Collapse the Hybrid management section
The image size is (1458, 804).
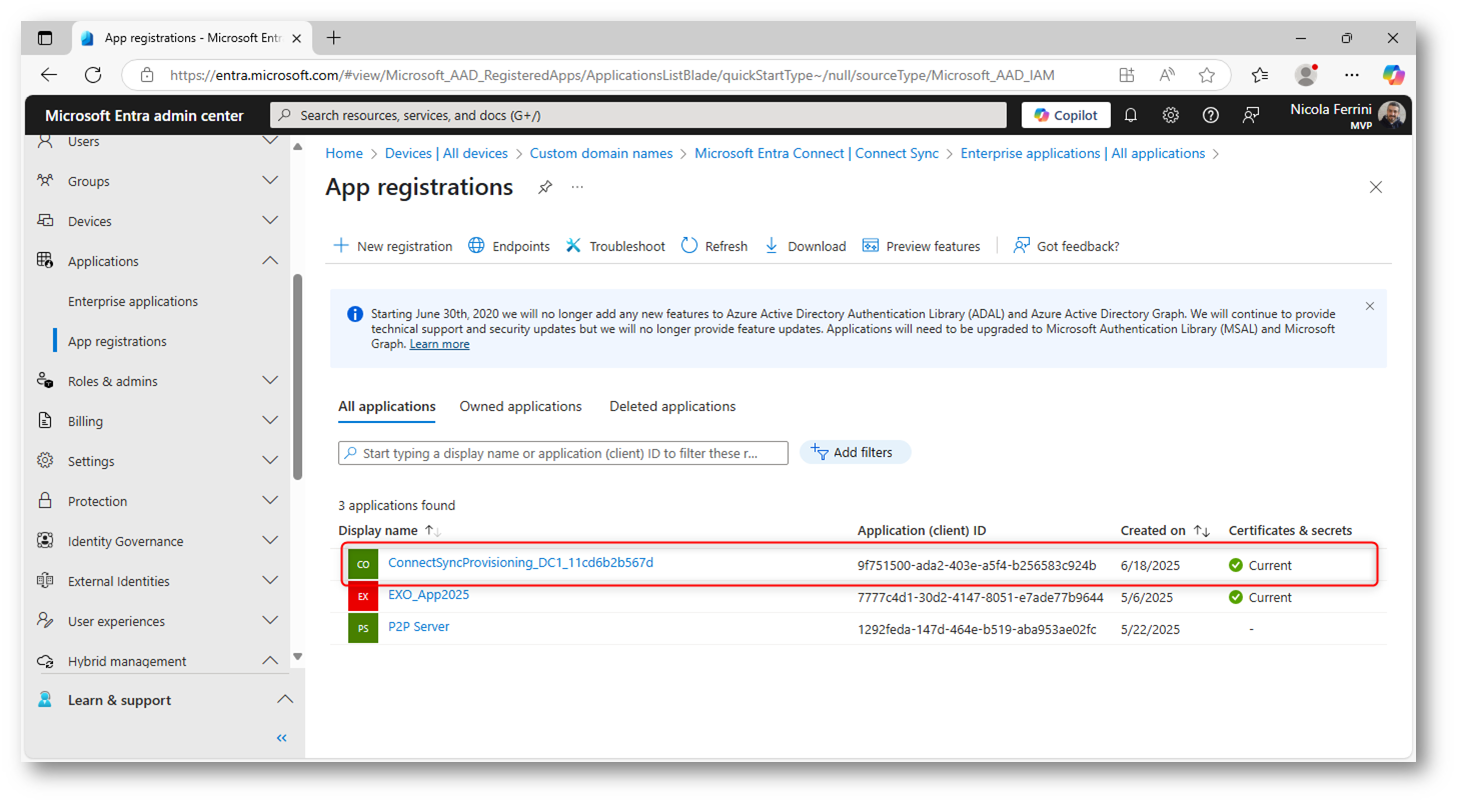click(x=270, y=661)
